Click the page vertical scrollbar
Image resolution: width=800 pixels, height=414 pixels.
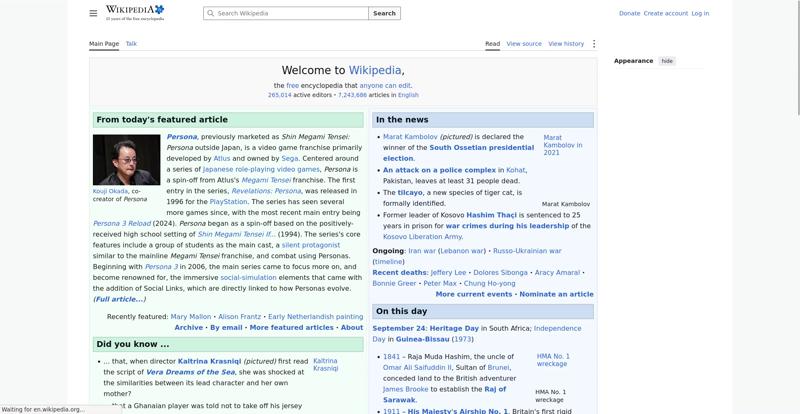tap(798, 61)
